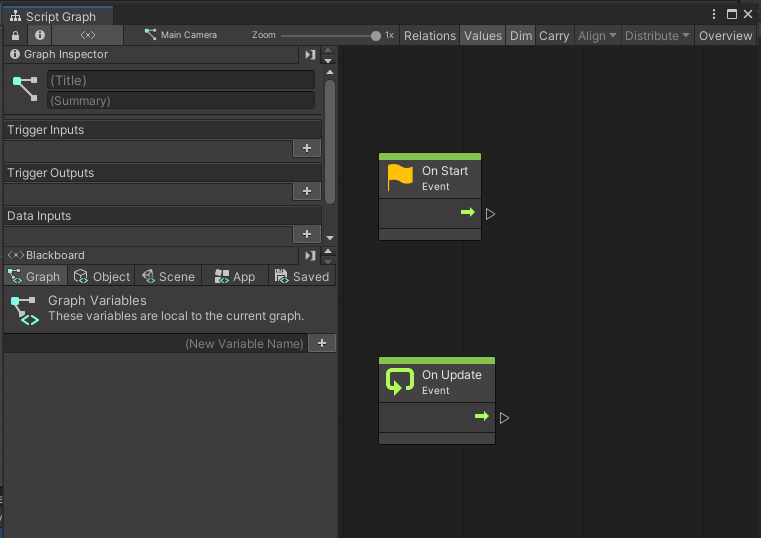Viewport: 761px width, 538px height.
Task: Click inspector scrollbar up arrow
Action: coord(330,72)
